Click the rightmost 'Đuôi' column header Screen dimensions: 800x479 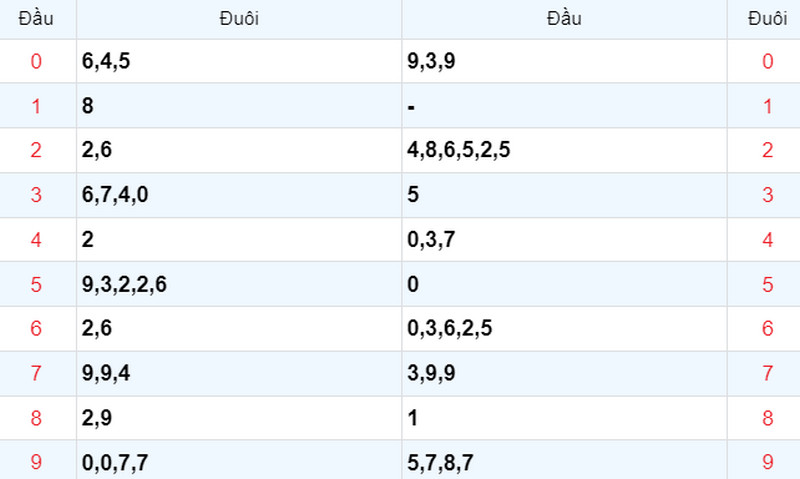pyautogui.click(x=767, y=19)
